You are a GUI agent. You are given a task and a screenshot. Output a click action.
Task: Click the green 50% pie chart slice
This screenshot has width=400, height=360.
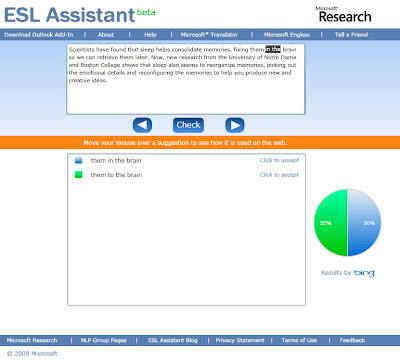point(331,223)
